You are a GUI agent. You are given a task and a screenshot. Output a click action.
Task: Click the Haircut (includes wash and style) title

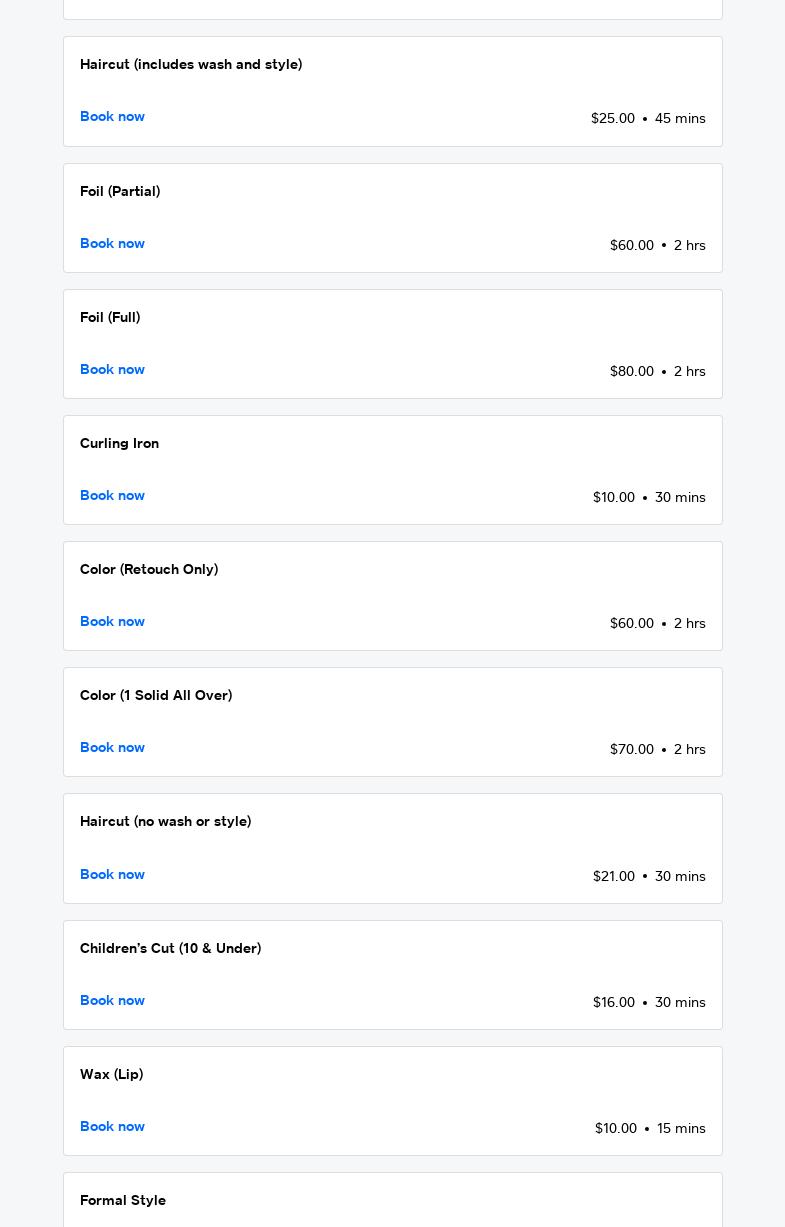click(x=191, y=64)
